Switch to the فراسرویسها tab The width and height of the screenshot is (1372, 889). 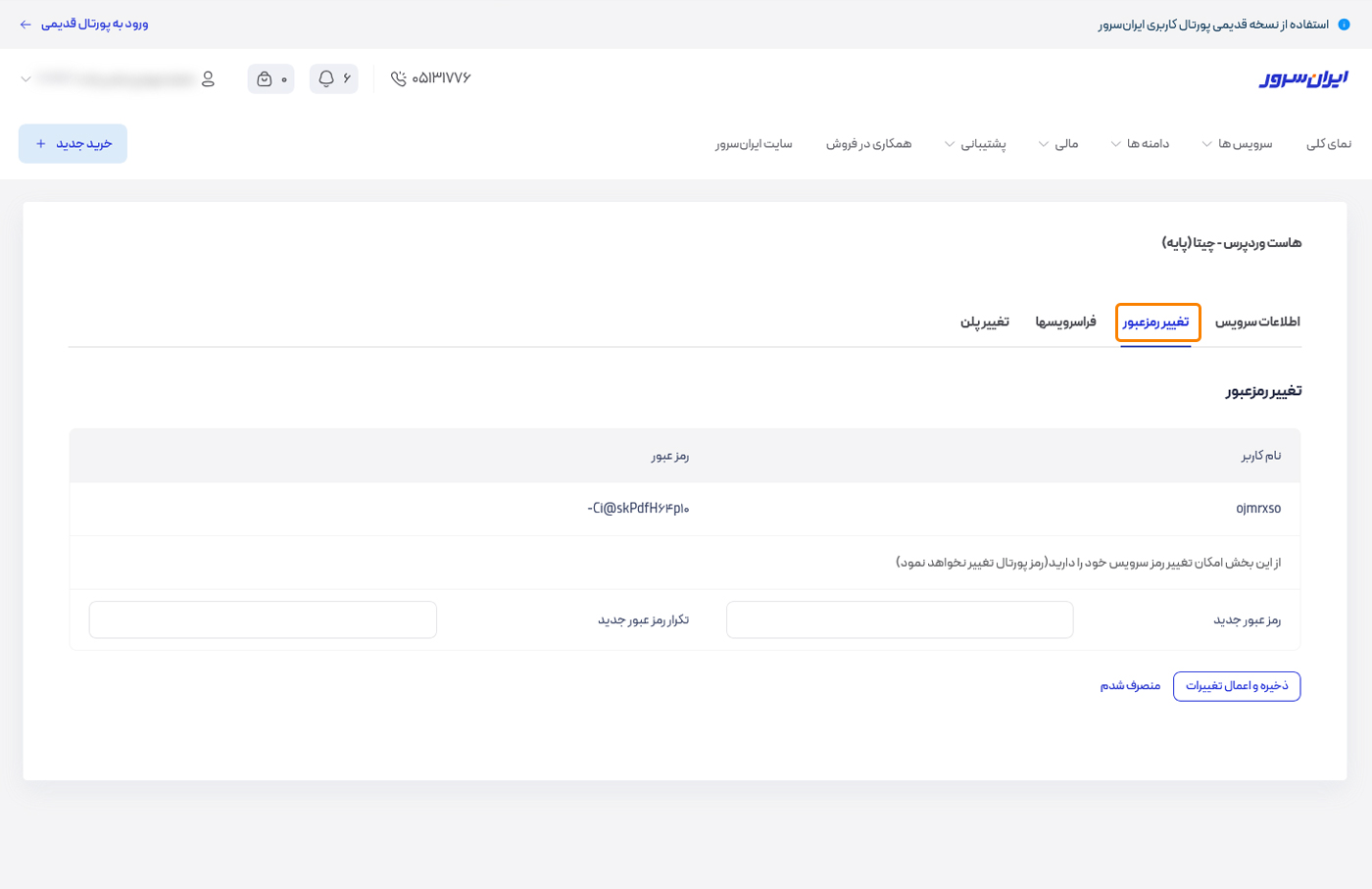tap(1065, 321)
